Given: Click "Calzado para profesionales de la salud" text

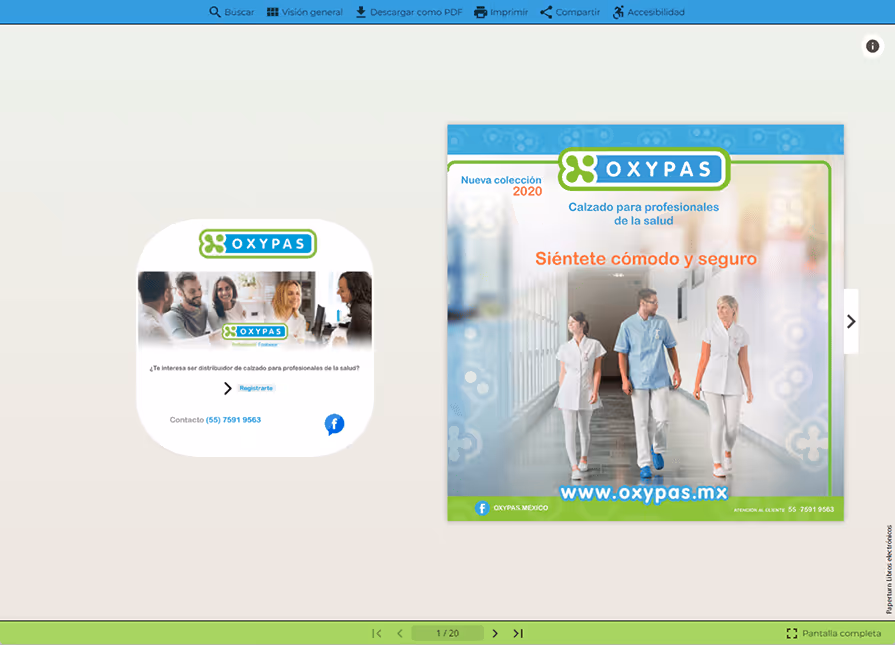Looking at the screenshot, I should pos(643,213).
